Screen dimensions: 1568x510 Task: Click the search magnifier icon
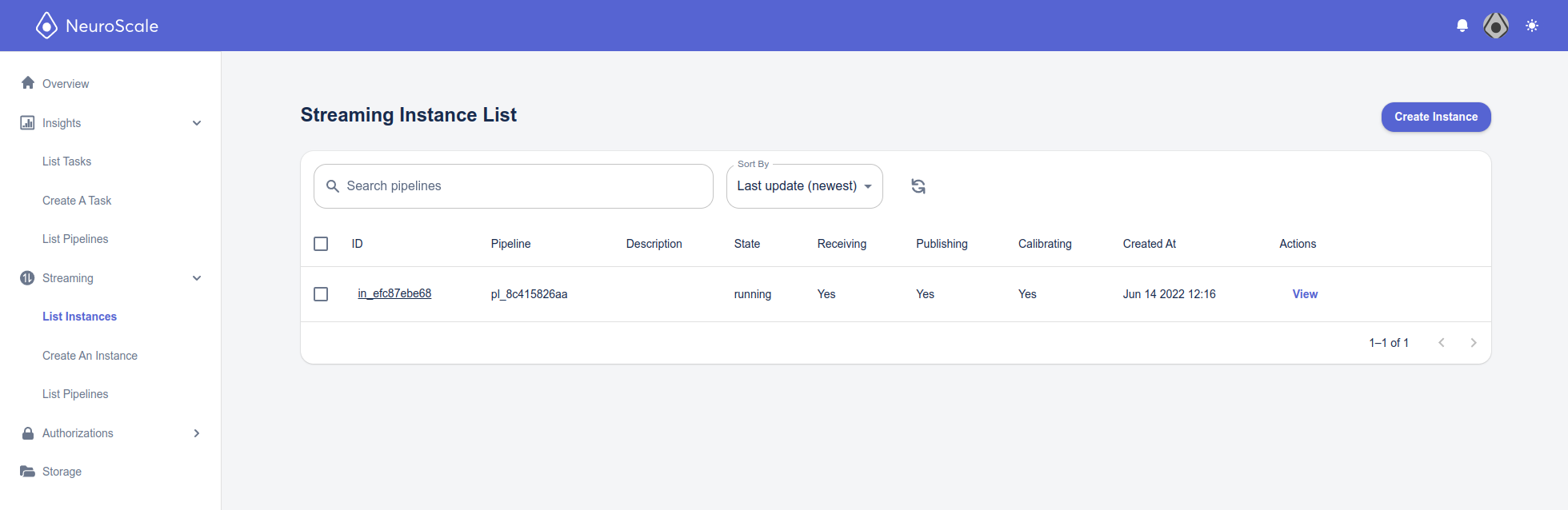[x=333, y=186]
